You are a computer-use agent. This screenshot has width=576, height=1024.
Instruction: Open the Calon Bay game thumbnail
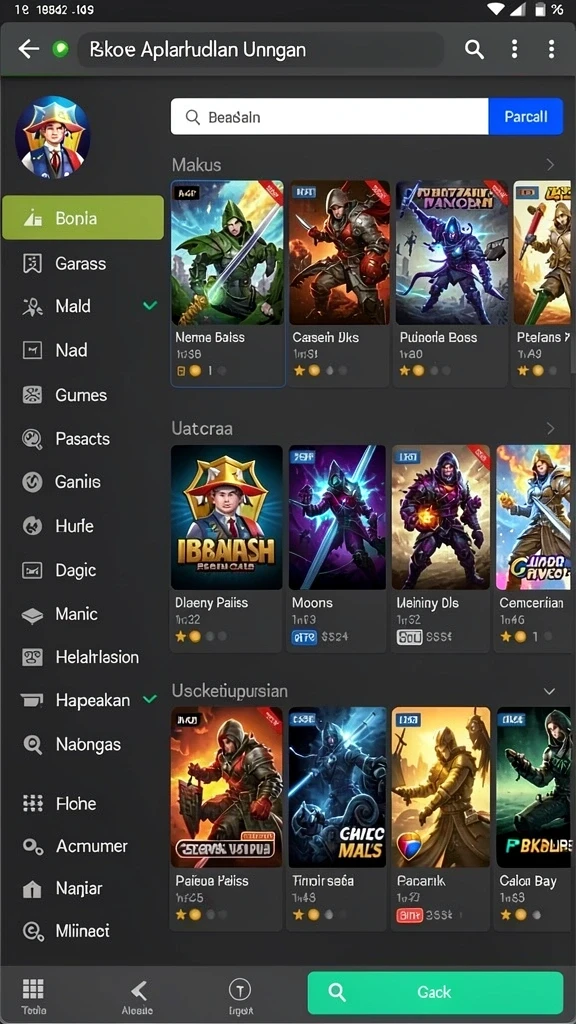(x=534, y=787)
